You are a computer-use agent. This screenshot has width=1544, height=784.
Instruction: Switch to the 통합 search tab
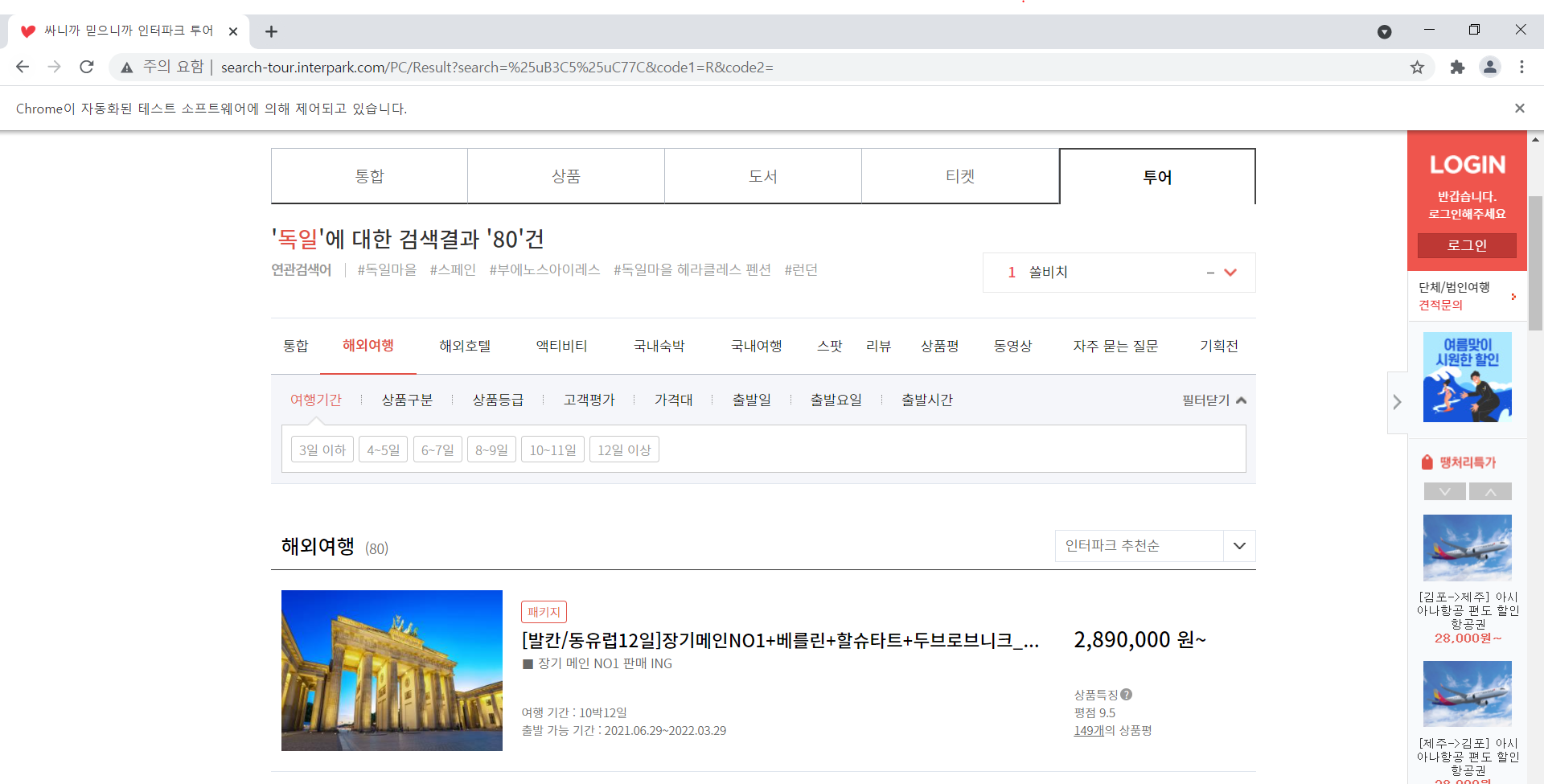point(370,176)
